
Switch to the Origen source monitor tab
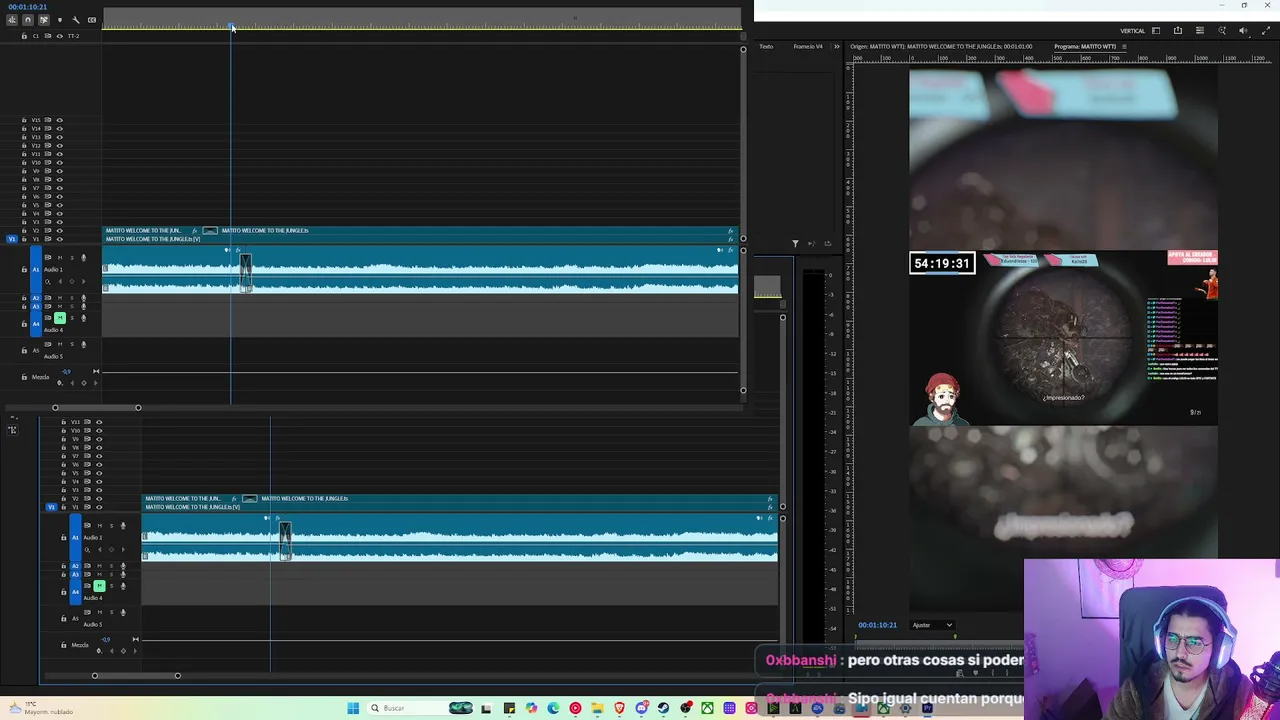tap(941, 46)
